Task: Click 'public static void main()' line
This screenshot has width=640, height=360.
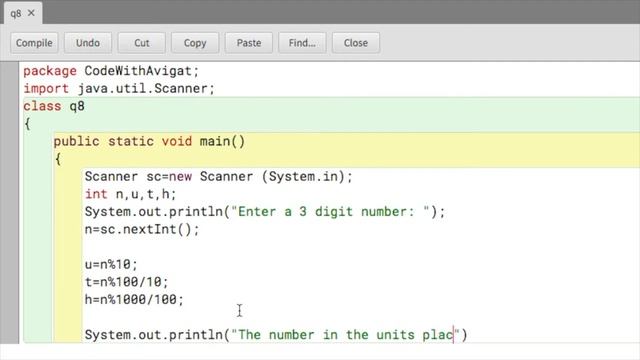Action: click(x=149, y=142)
